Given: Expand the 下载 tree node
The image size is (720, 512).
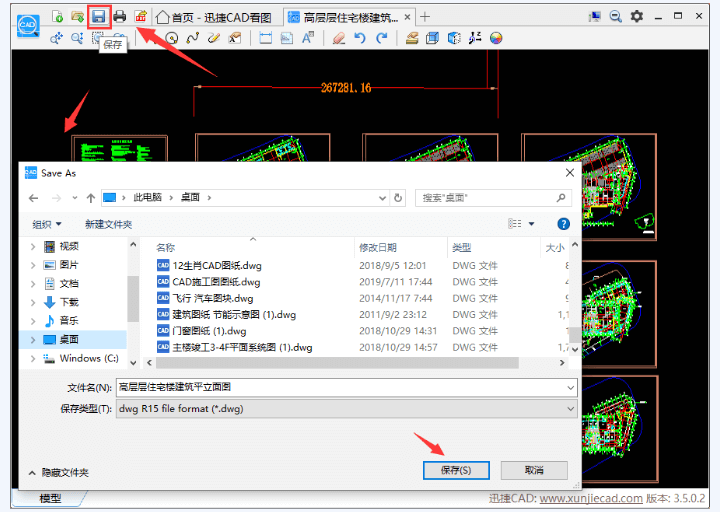Looking at the screenshot, I should (x=33, y=302).
